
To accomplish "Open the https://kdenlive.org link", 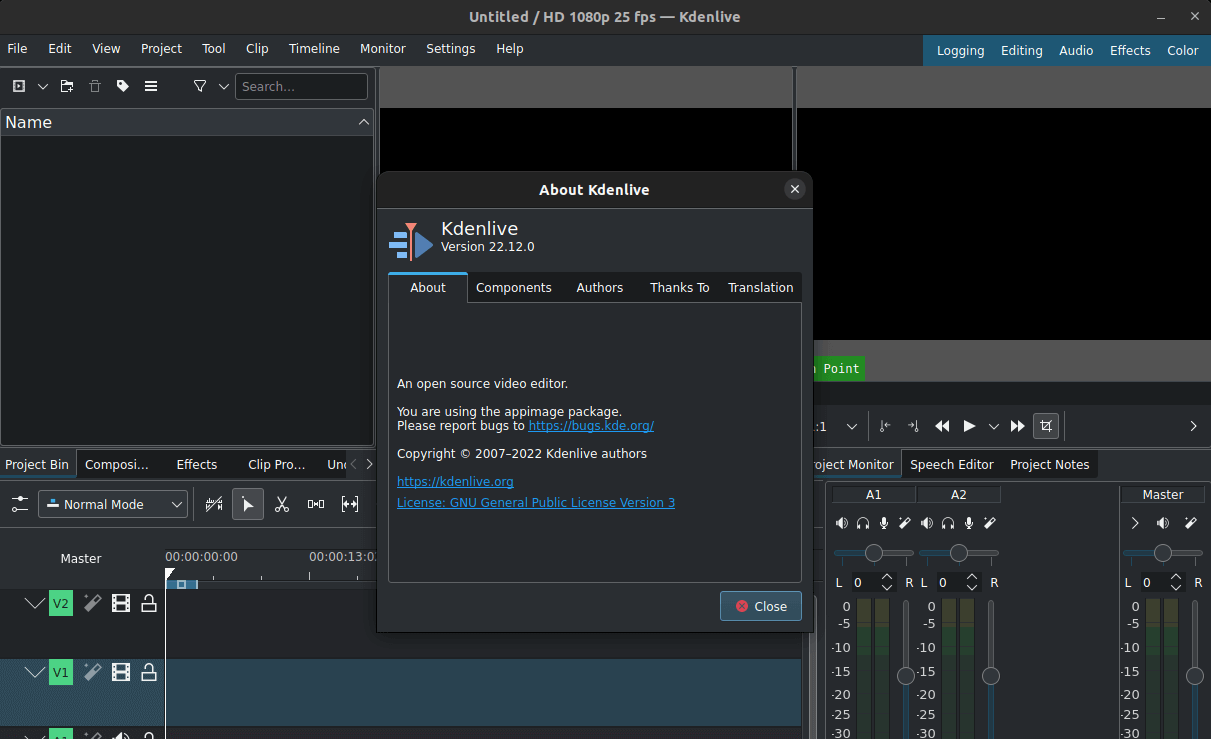I will click(455, 481).
